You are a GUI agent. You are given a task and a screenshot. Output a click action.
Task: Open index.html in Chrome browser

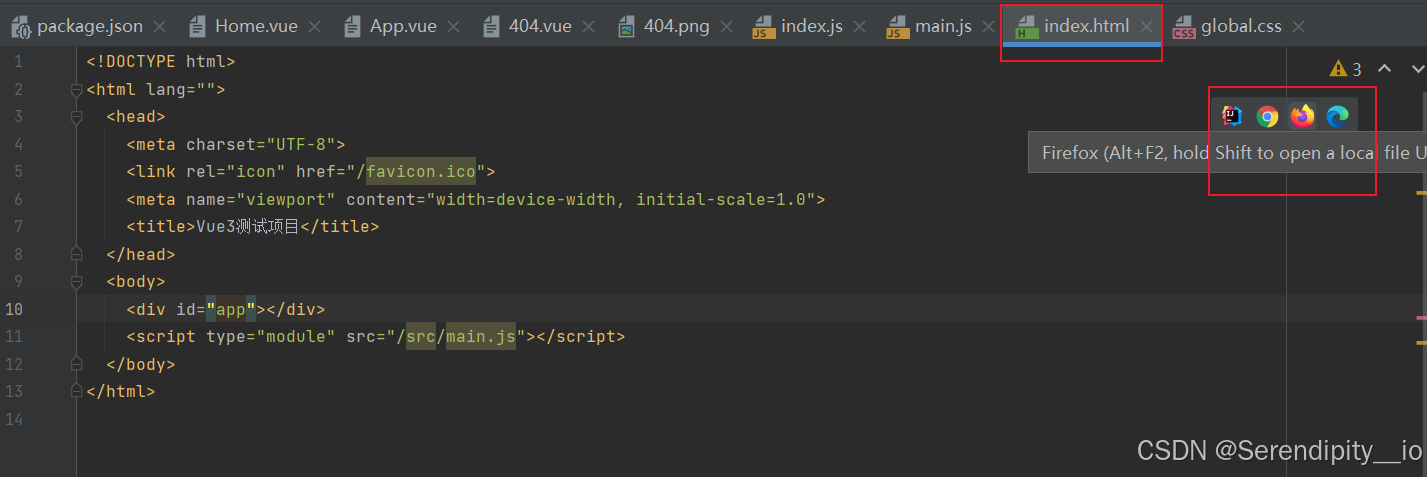click(x=1268, y=117)
